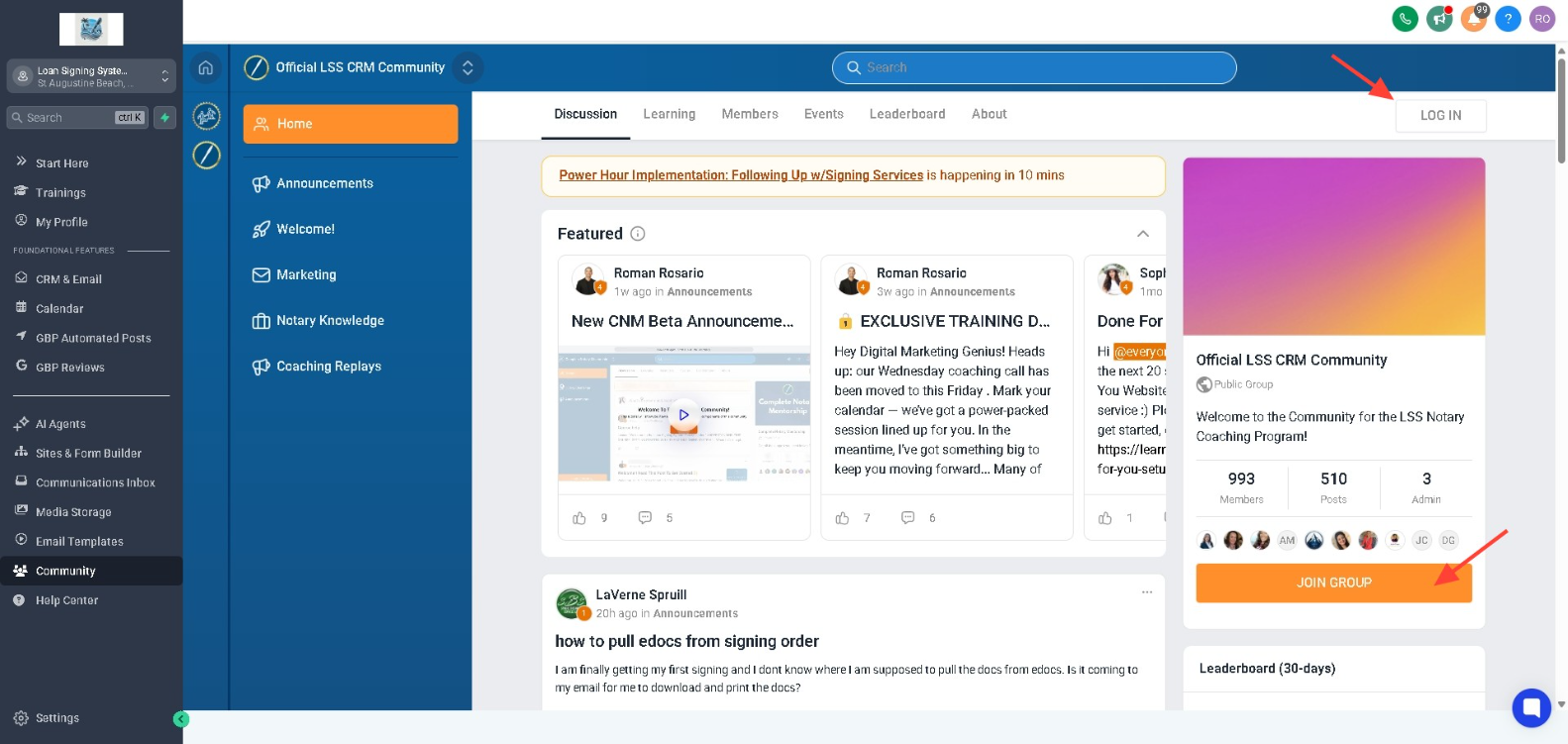Open the About tab
The image size is (1568, 744).
(x=989, y=114)
